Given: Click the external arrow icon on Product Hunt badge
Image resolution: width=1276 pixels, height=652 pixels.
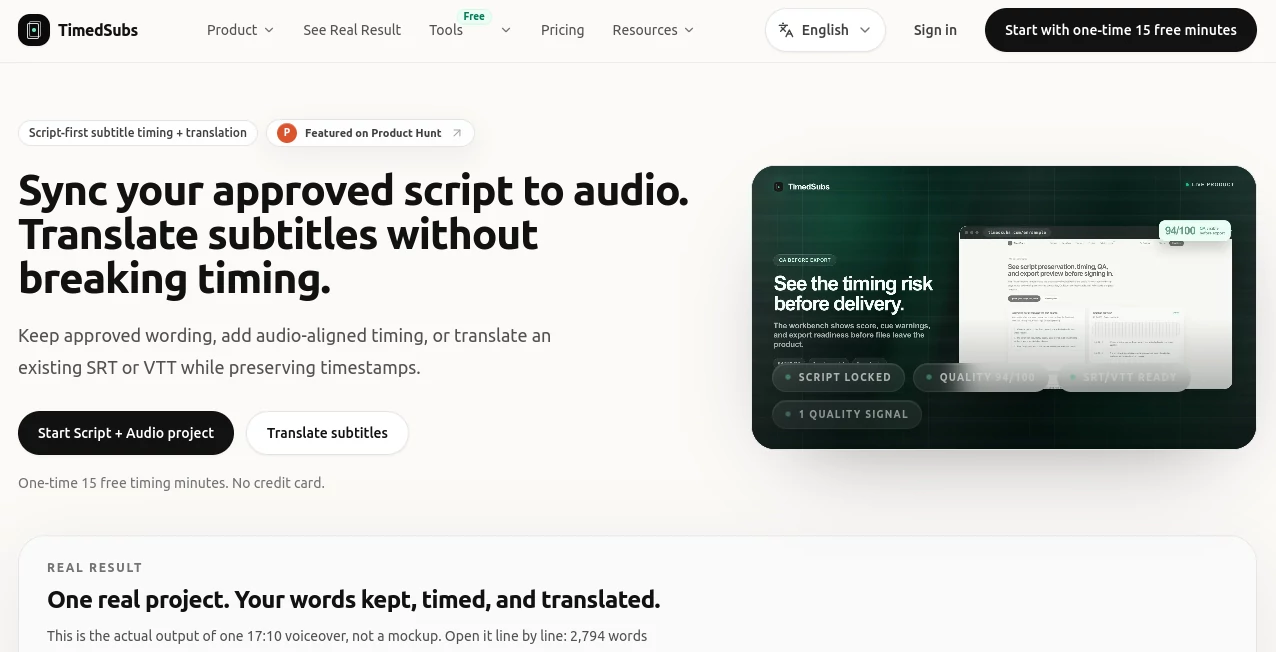Looking at the screenshot, I should (x=457, y=133).
